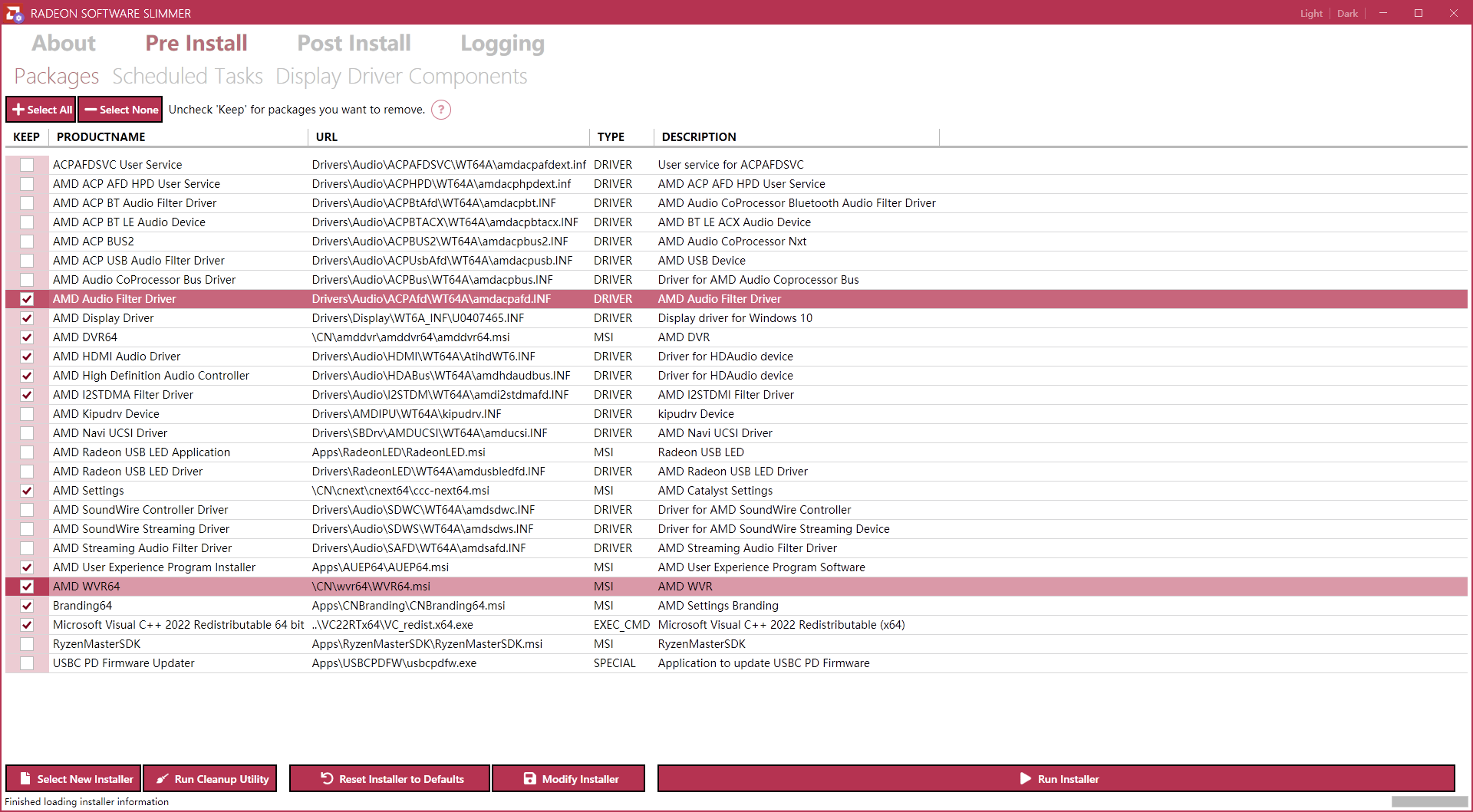The image size is (1473, 812).
Task: Uncheck Keep for Branding64
Action: coord(27,606)
